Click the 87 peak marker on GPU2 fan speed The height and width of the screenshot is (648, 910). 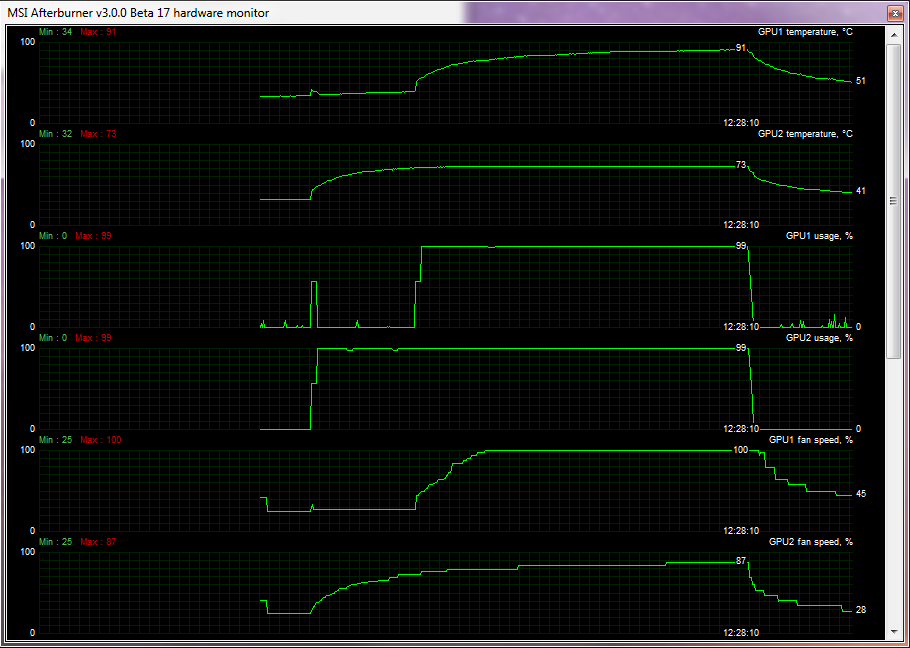[741, 561]
